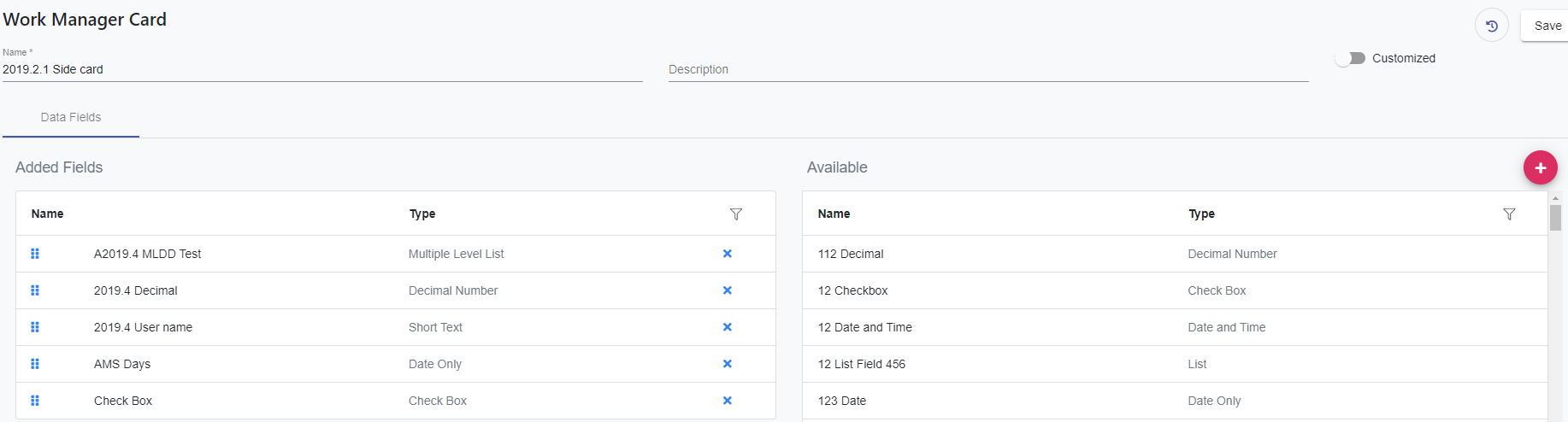Click the pink add field button
The image size is (1568, 422).
(x=1540, y=167)
